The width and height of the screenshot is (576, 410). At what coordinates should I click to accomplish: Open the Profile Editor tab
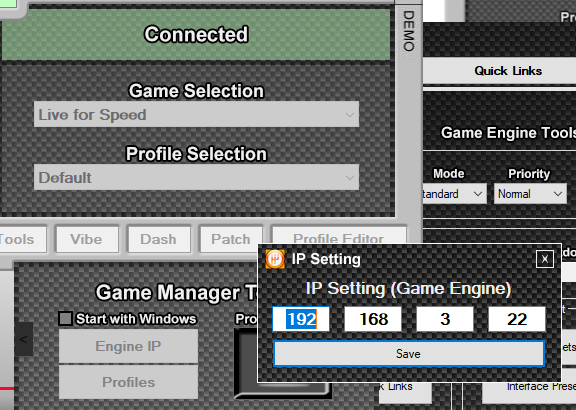(x=339, y=235)
